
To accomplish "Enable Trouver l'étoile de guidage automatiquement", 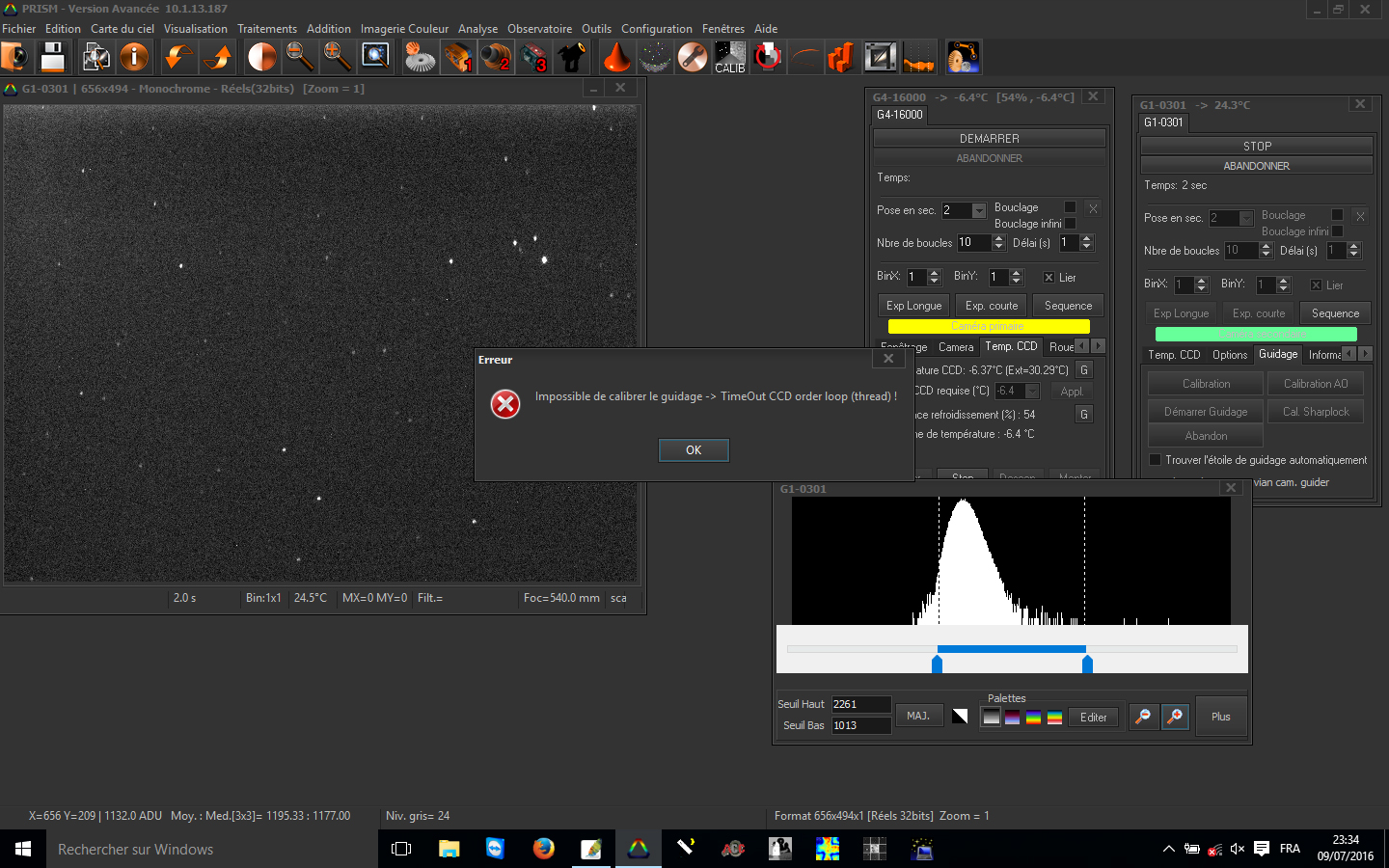I will pyautogui.click(x=1155, y=460).
